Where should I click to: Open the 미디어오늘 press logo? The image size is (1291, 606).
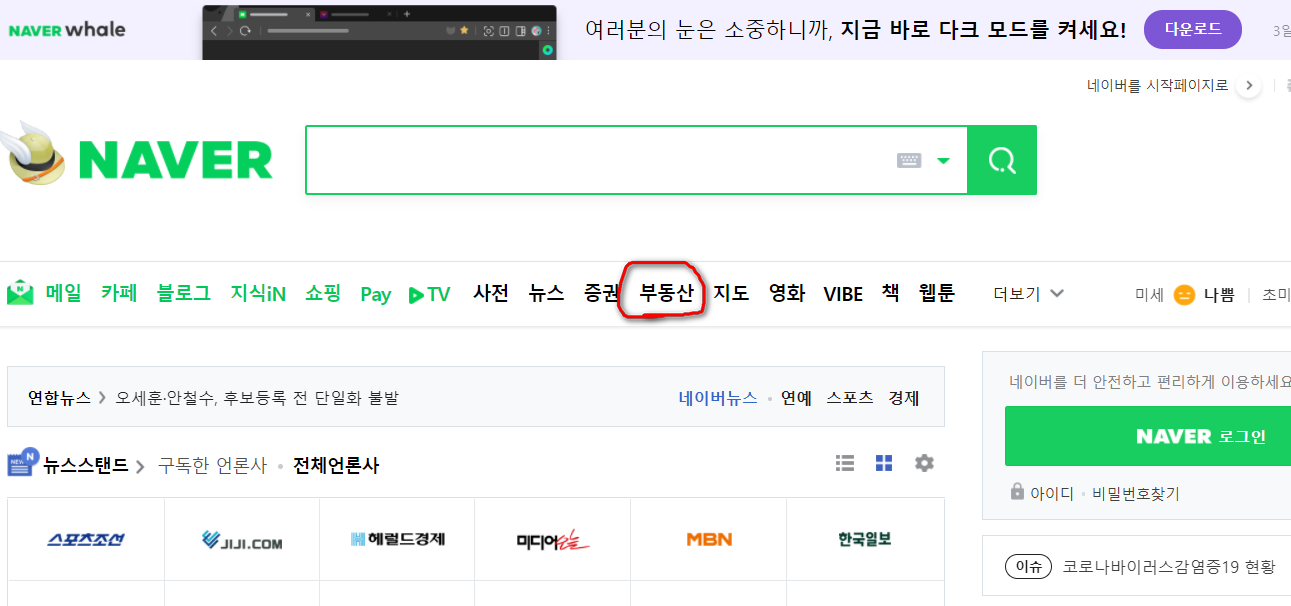(x=553, y=540)
